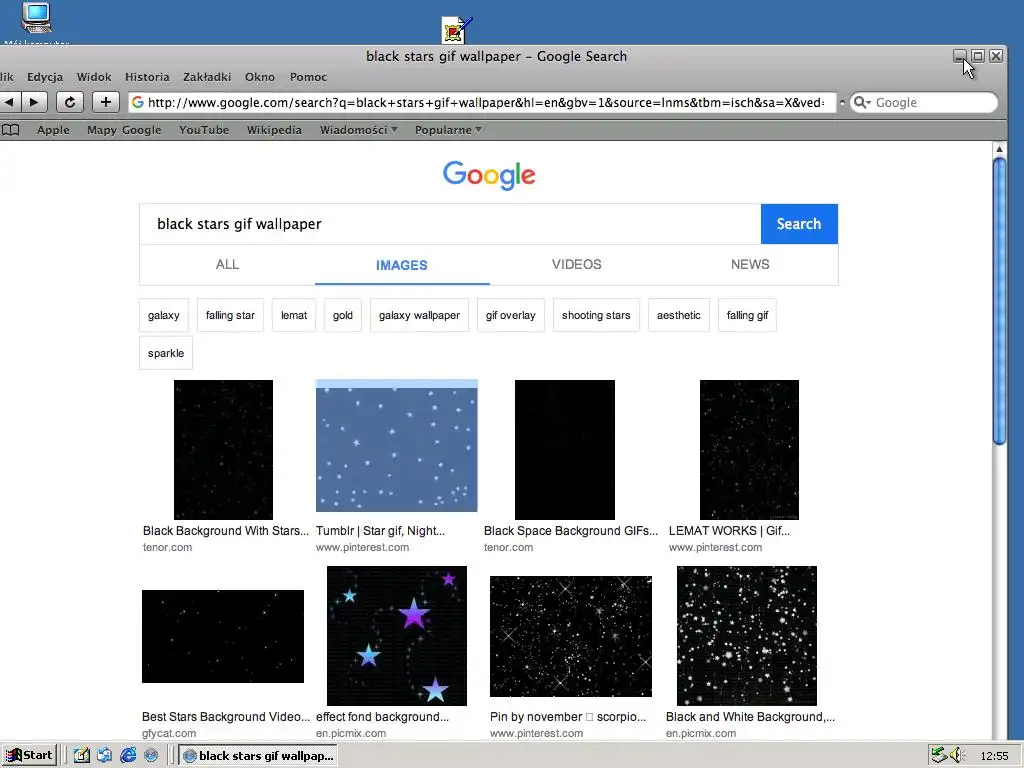Viewport: 1024px width, 768px height.
Task: Open the My Computer desktop icon
Action: coord(36,18)
